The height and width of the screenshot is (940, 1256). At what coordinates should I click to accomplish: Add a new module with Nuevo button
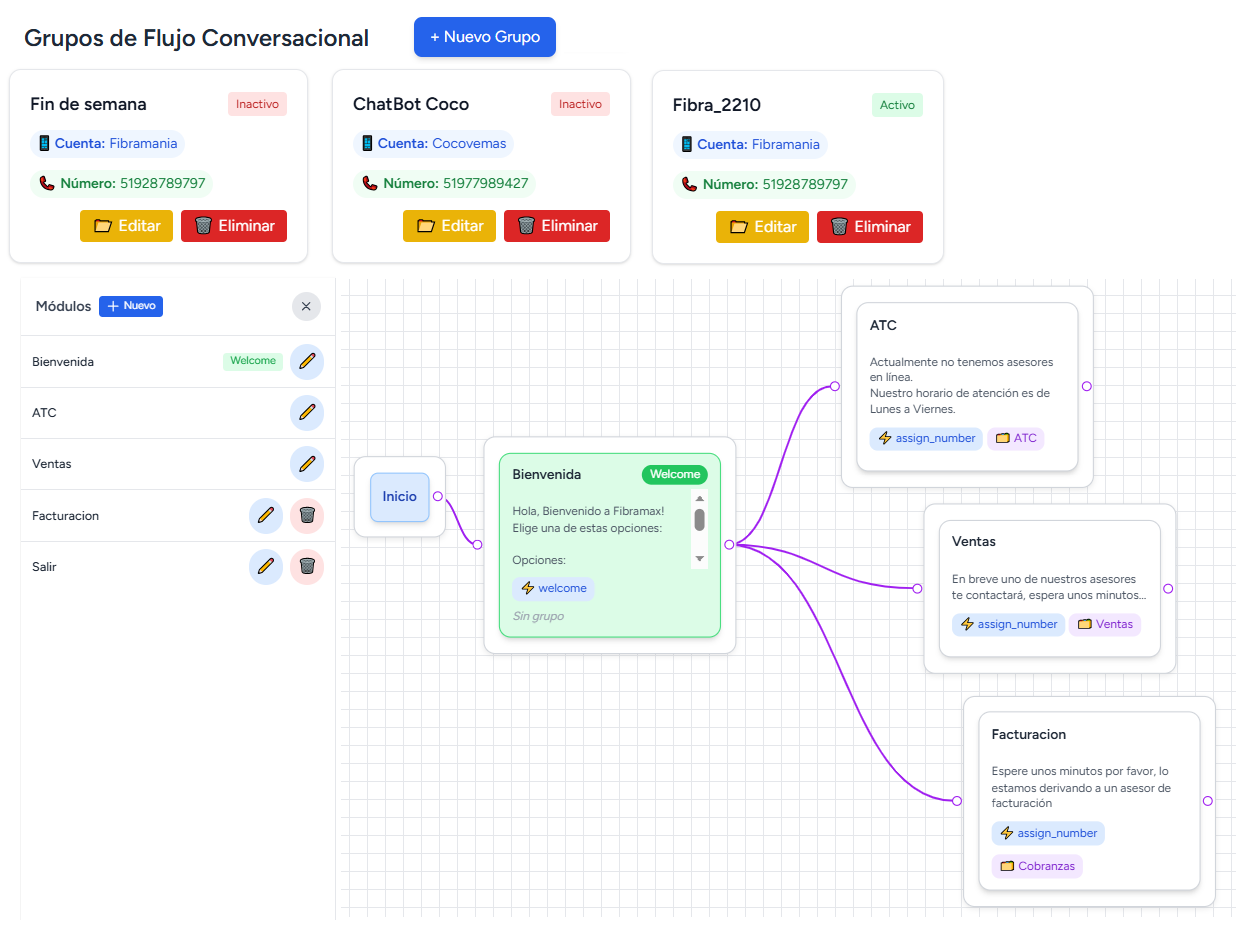coord(131,306)
